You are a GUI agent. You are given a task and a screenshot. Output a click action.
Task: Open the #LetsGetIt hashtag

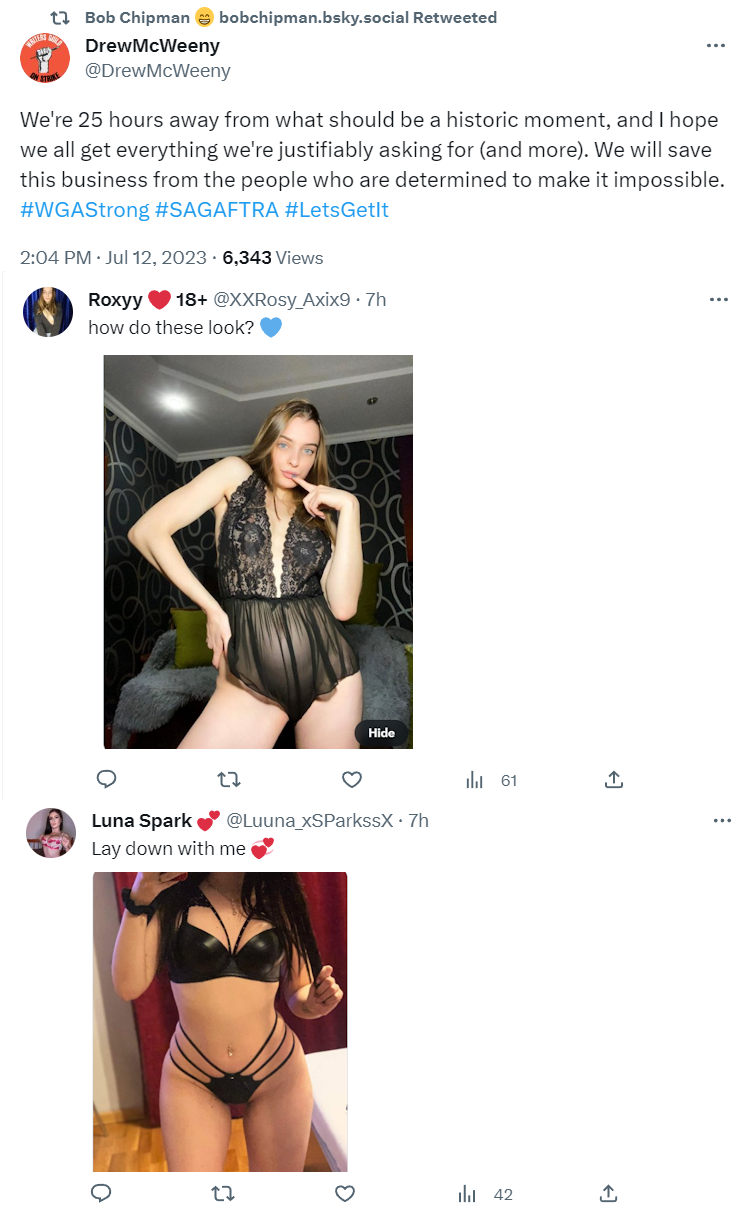pos(337,210)
